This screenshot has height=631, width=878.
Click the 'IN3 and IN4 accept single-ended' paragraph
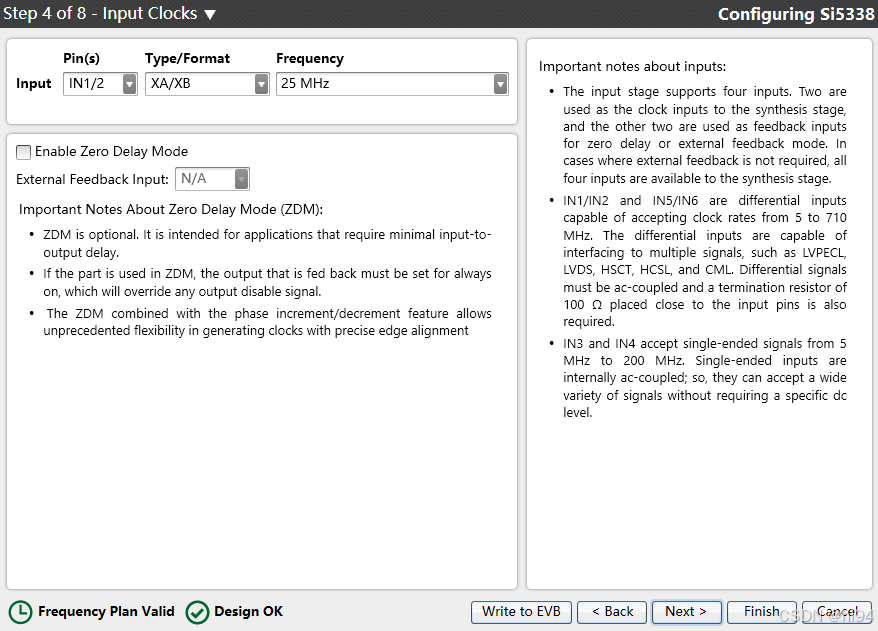coord(704,378)
